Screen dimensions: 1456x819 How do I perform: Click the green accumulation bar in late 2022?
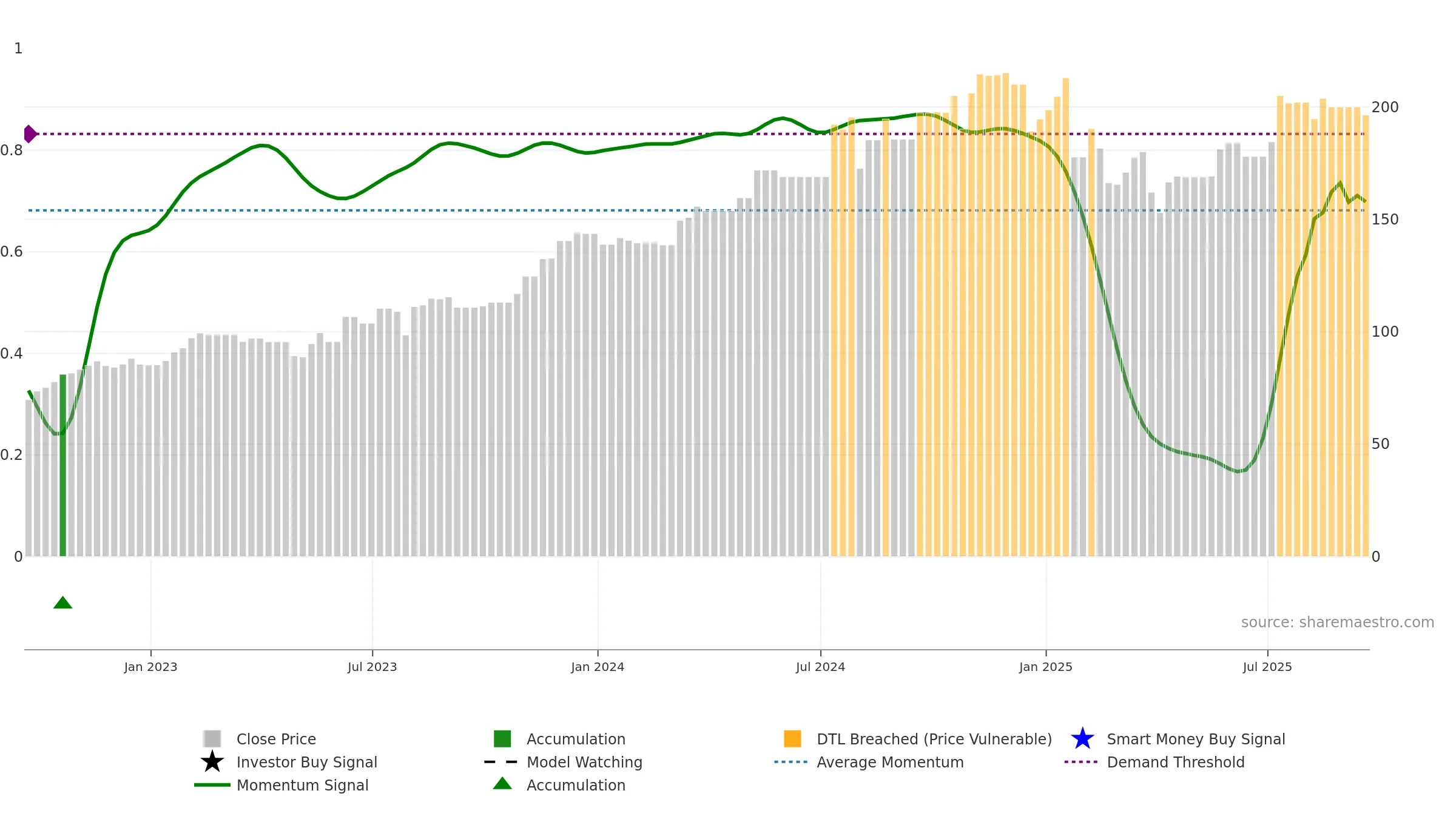(x=62, y=465)
